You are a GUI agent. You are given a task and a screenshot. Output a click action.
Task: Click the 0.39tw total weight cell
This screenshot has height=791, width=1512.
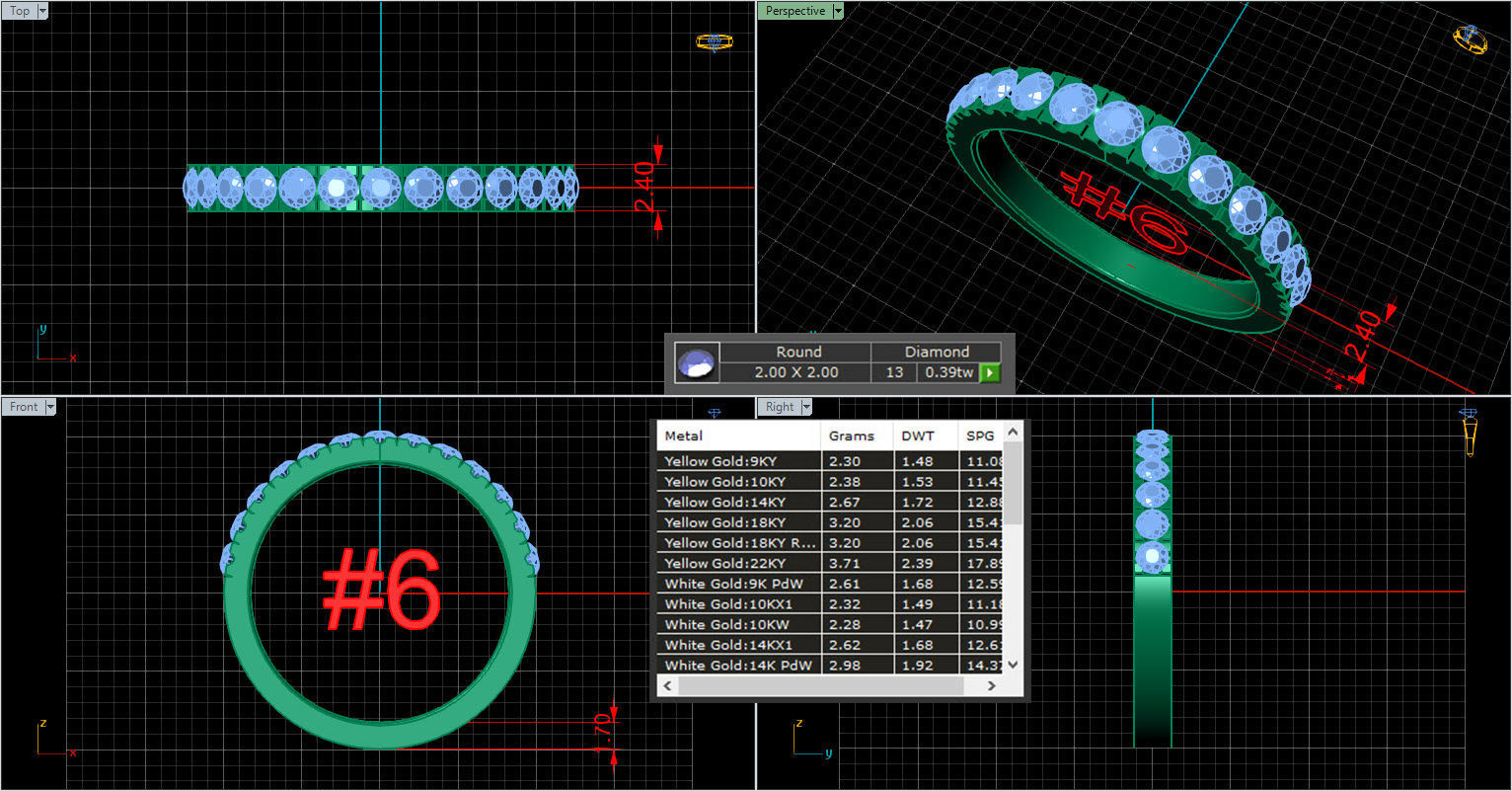947,372
